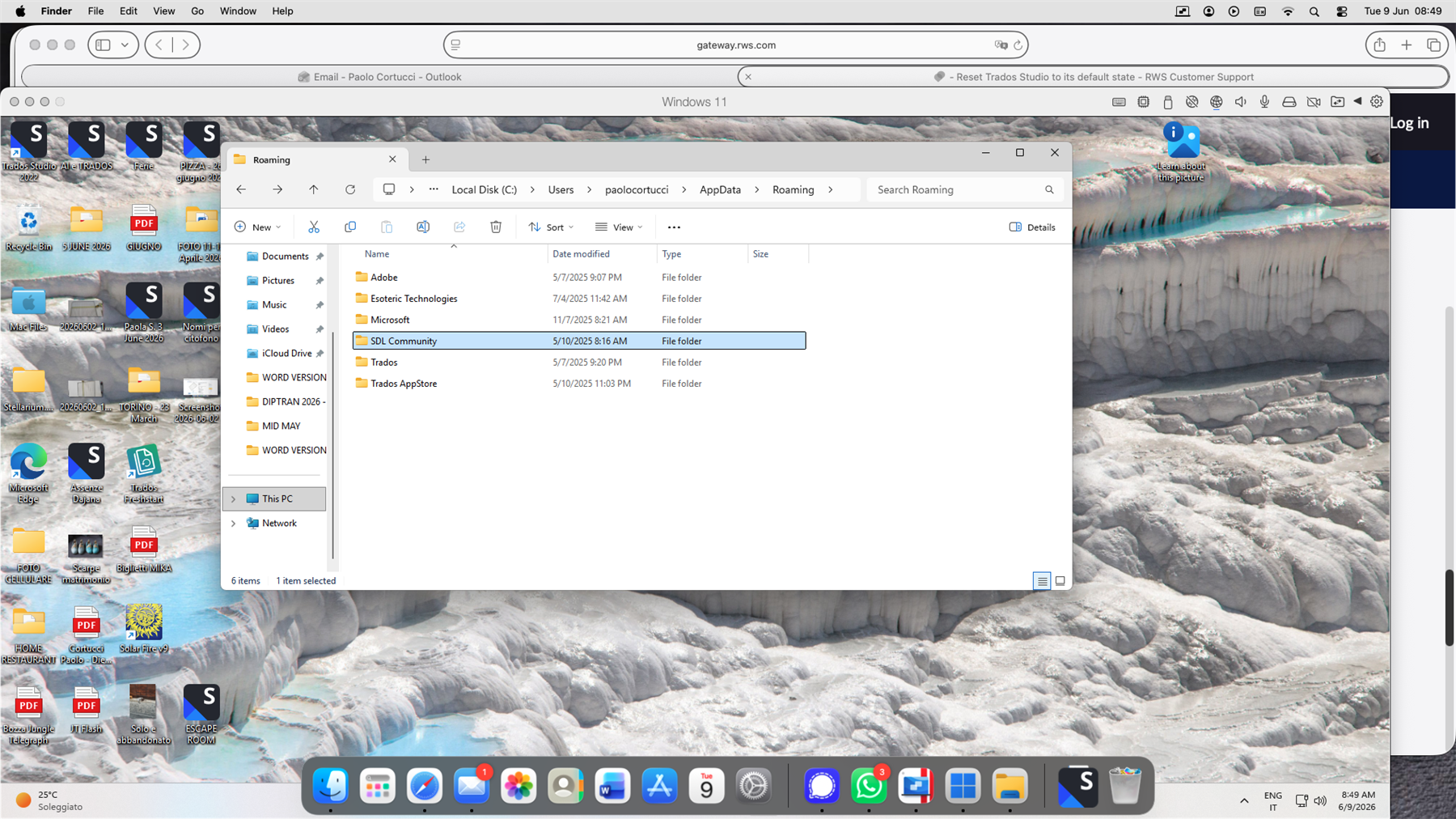The image size is (1456, 819).
Task: Open Trados Studio 2022 desktop shortcut
Action: coord(29,151)
